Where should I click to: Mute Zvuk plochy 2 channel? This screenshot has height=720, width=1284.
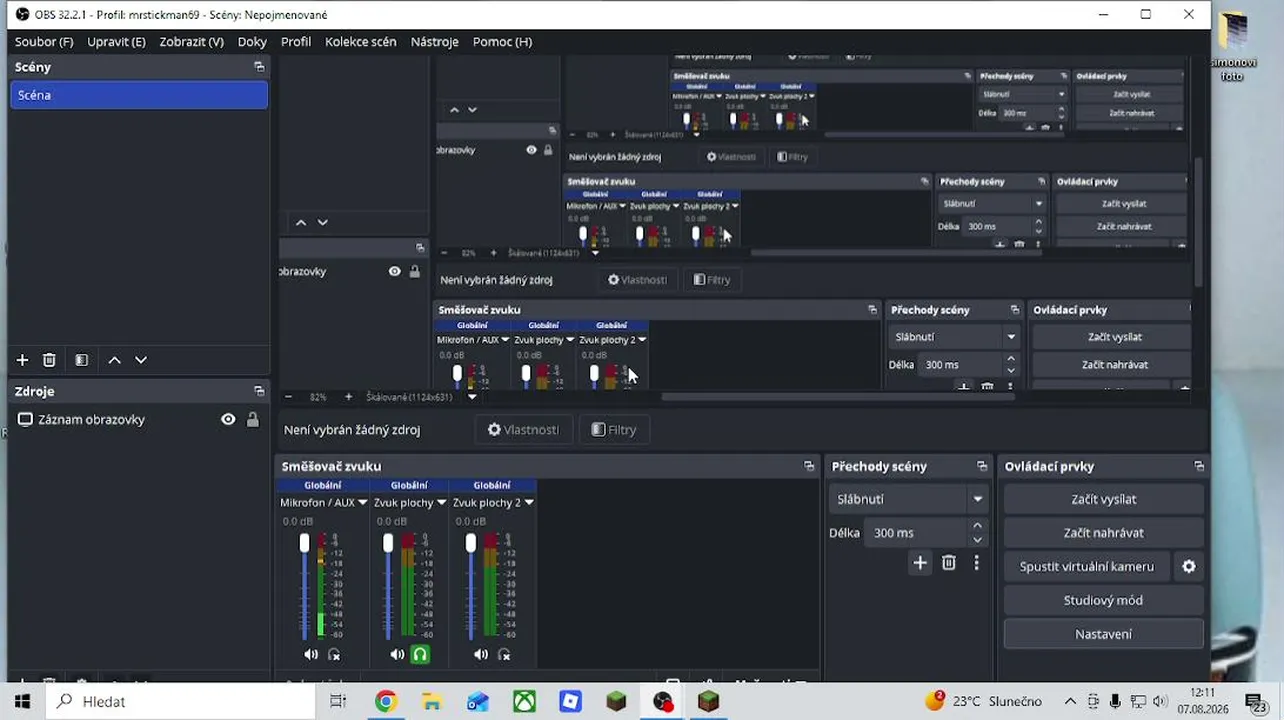click(481, 654)
